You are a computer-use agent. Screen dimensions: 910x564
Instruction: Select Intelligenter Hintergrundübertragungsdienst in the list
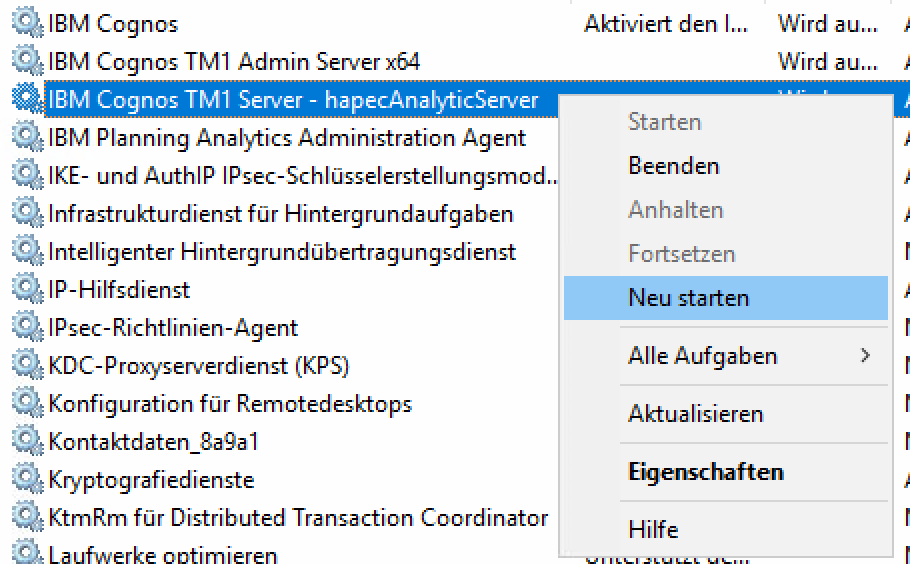pos(282,252)
